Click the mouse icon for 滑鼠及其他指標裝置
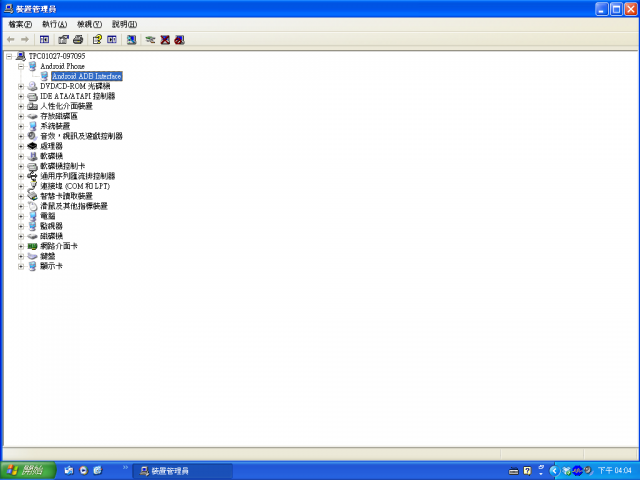This screenshot has width=640, height=480. (32, 206)
